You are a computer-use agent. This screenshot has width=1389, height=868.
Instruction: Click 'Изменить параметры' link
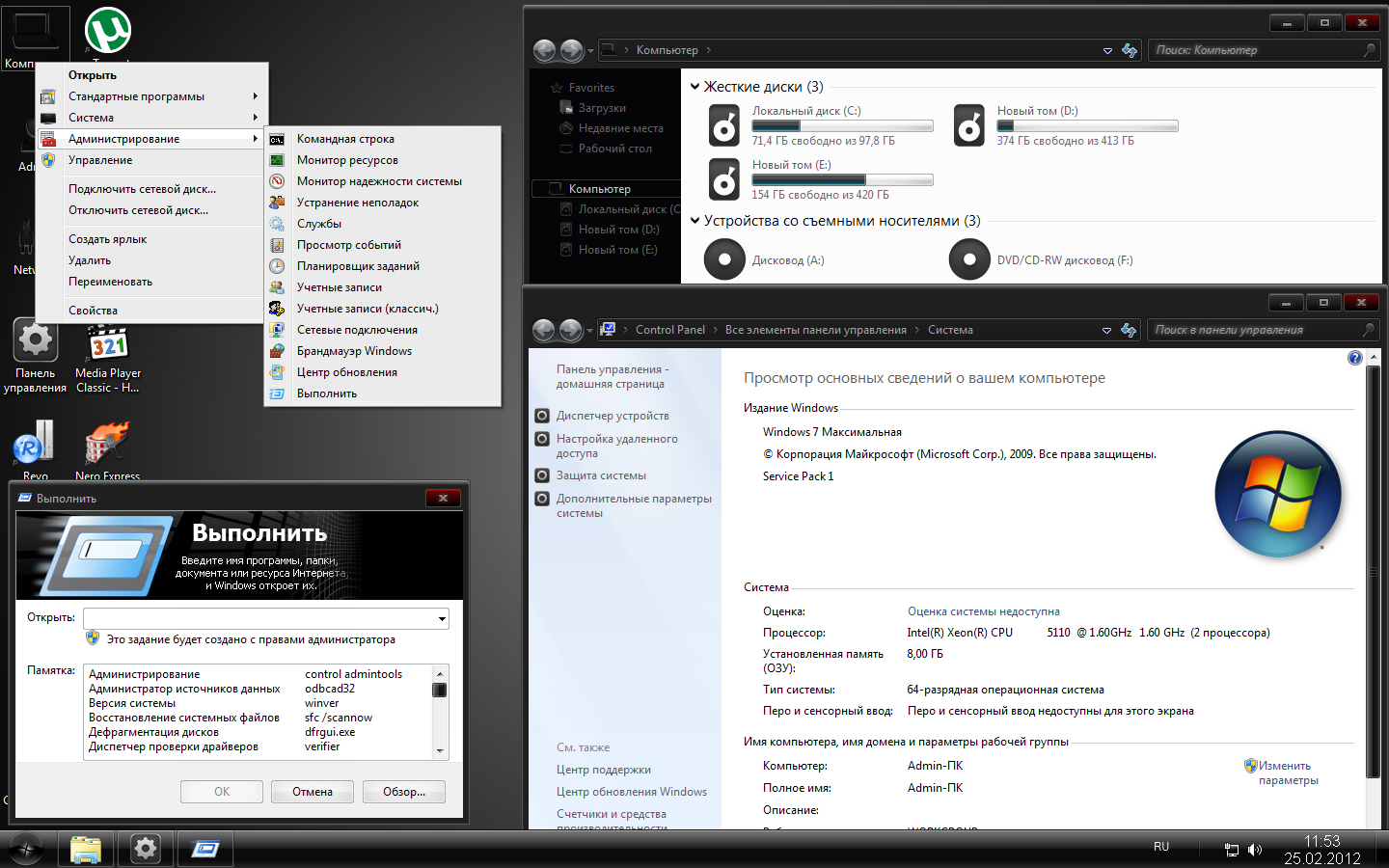(1289, 773)
